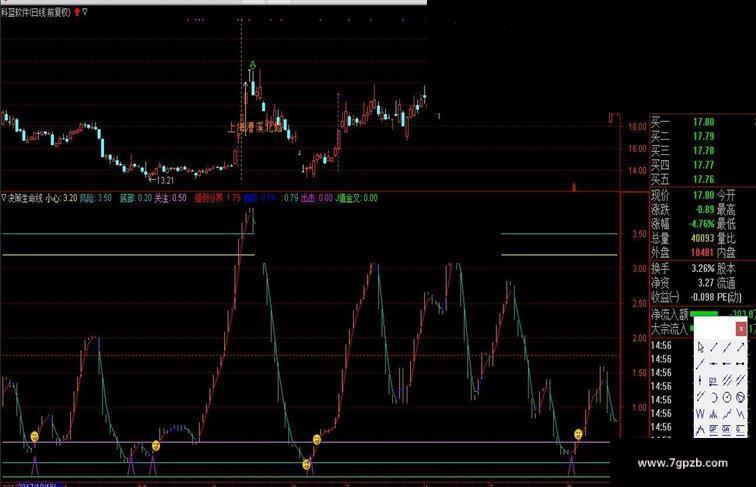This screenshot has width=756, height=487.
Task: Click the purple triangle spike below leftmost smiley
Action: (35, 465)
